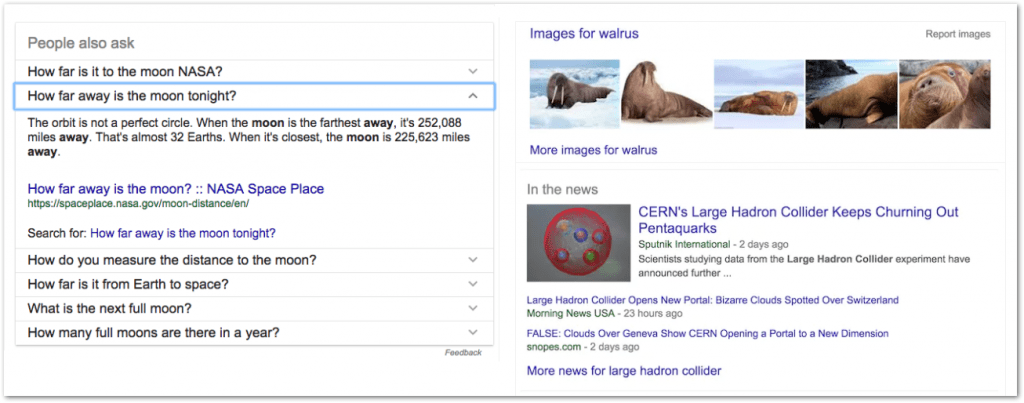Open fourth walrus image on rocks

851,94
